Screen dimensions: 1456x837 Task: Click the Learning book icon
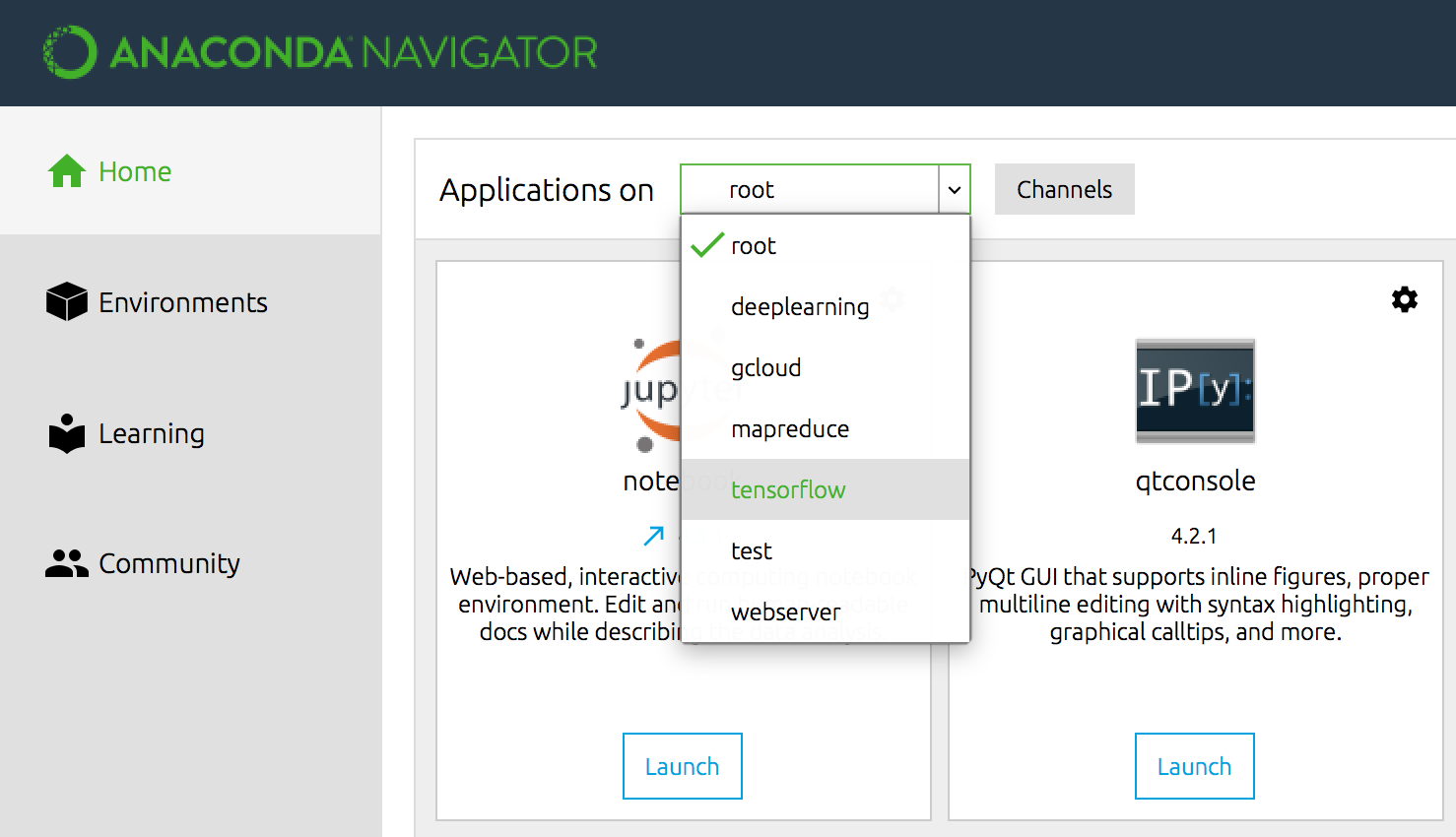point(67,433)
